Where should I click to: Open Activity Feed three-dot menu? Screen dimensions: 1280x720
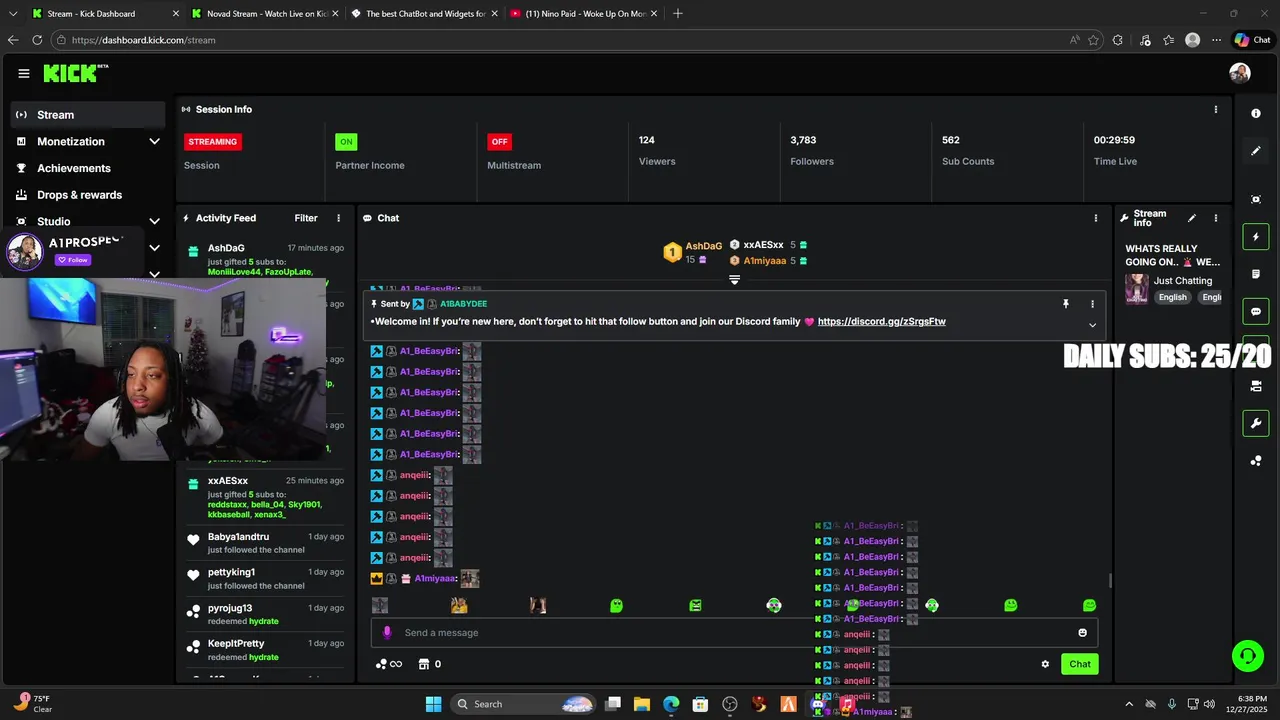tap(338, 218)
